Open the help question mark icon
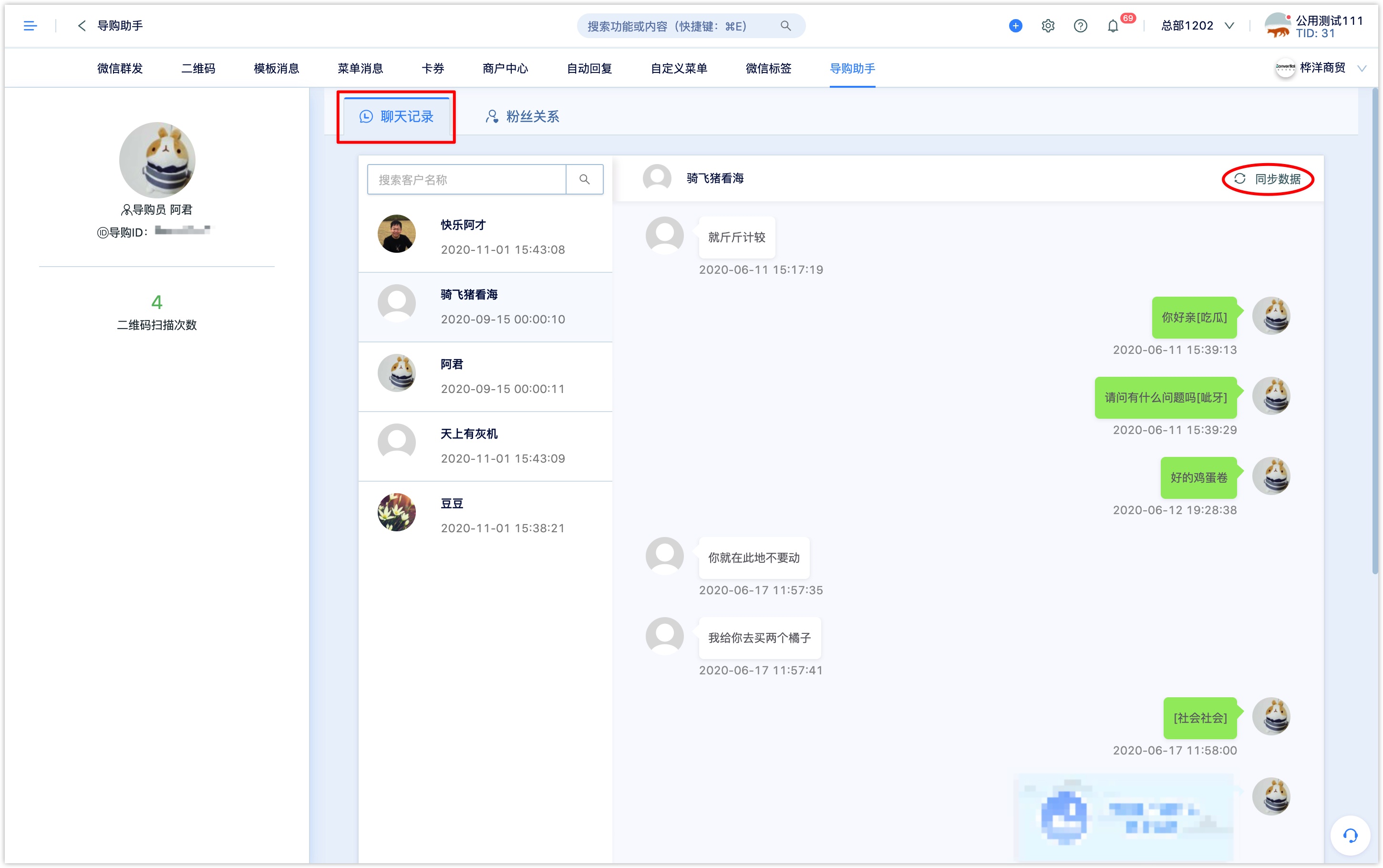This screenshot has height=868, width=1383. 1080,26
